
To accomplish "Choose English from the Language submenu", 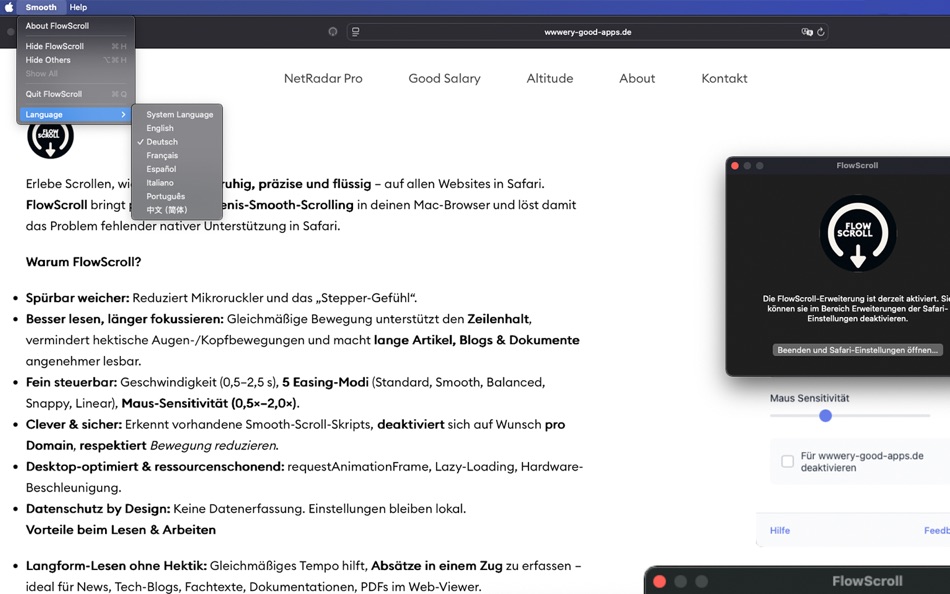I will [x=160, y=127].
